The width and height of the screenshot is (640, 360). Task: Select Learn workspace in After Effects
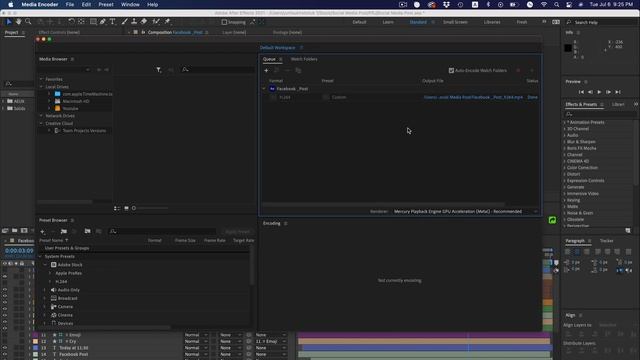pyautogui.click(x=388, y=22)
